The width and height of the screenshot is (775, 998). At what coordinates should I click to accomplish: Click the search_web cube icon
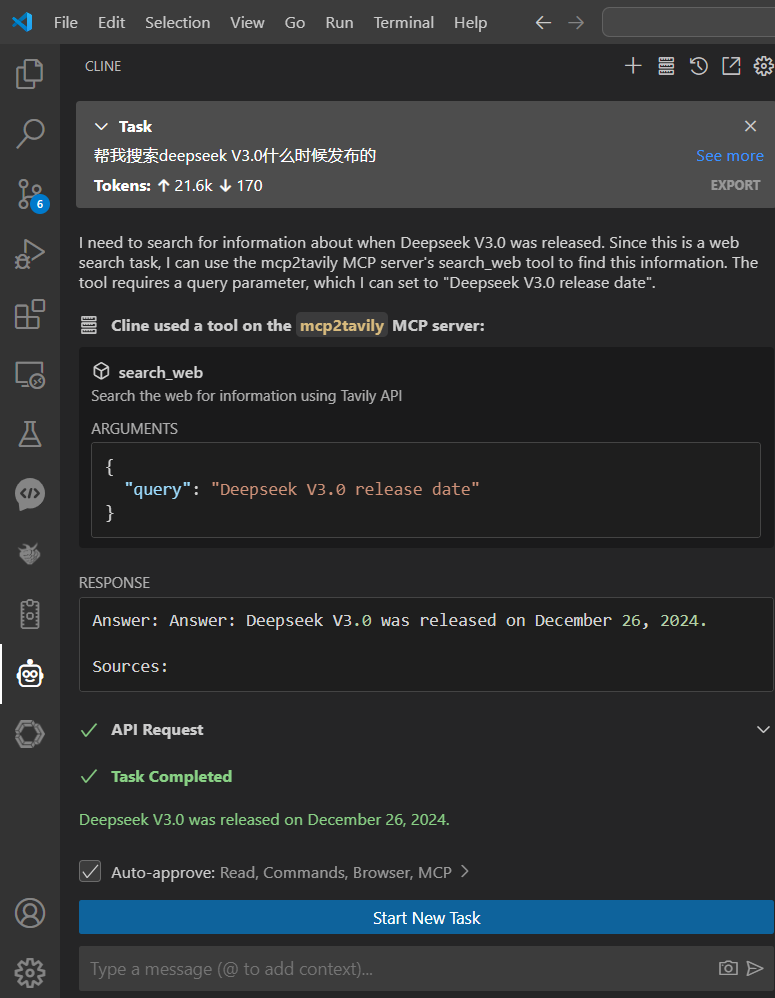(x=101, y=371)
